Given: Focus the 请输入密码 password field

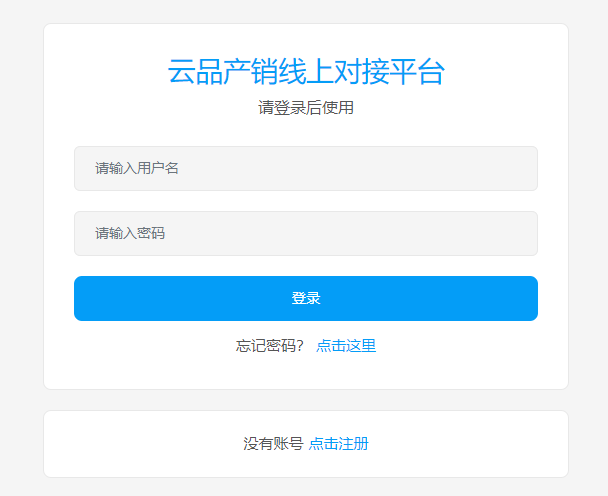Looking at the screenshot, I should 305,233.
